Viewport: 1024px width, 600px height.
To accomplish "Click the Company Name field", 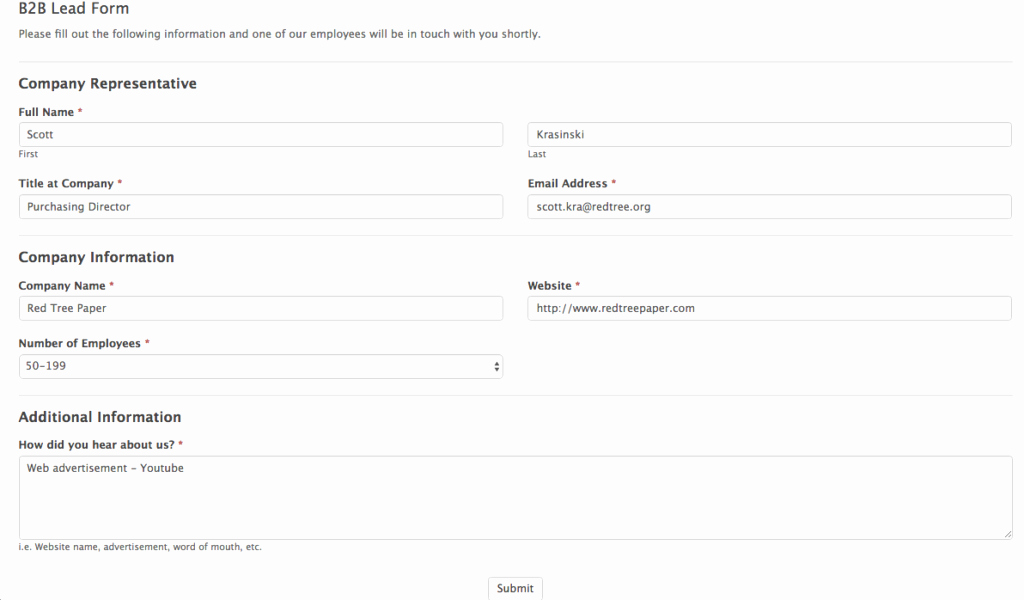I will pos(261,308).
